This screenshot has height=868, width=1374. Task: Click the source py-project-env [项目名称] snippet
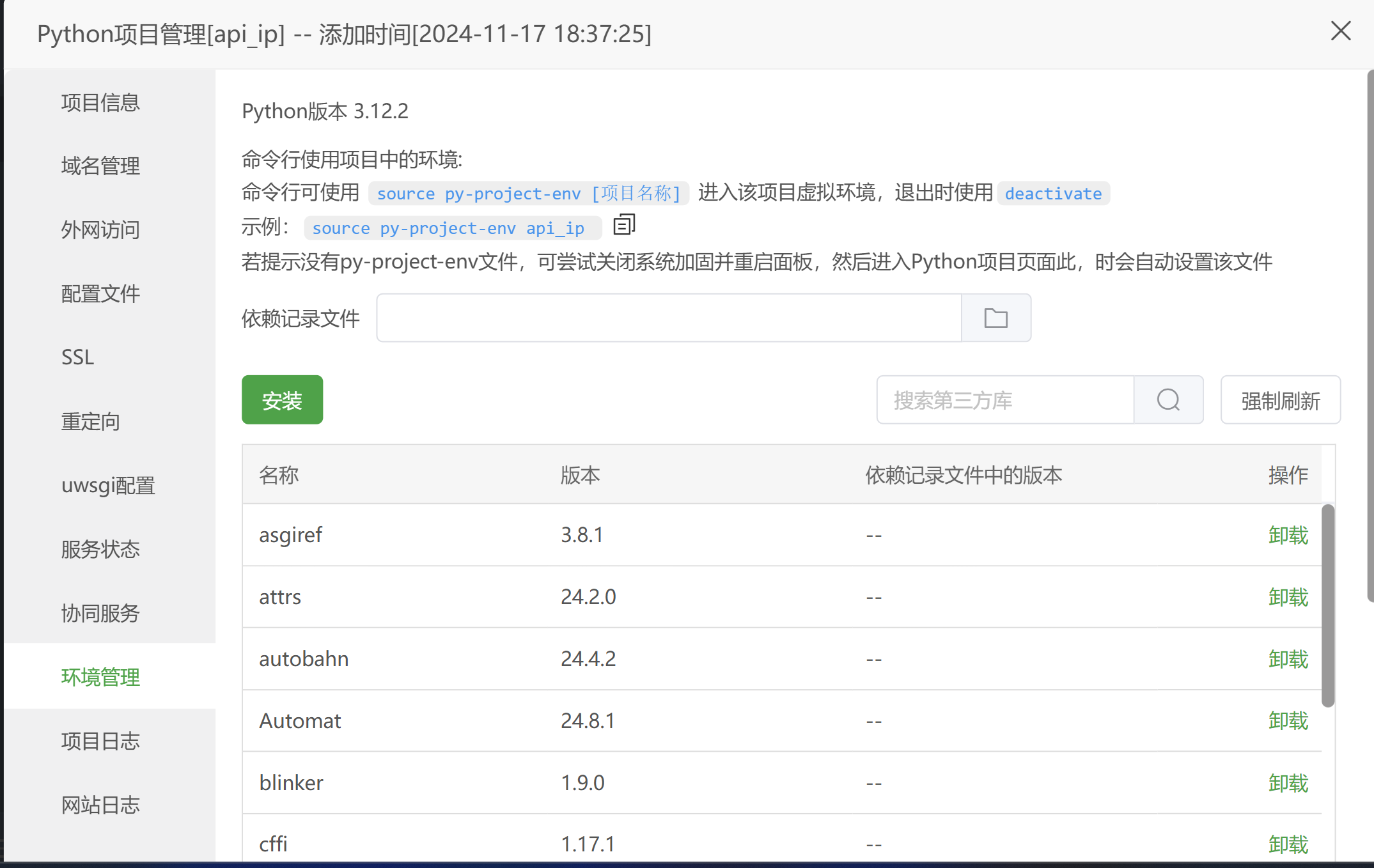point(529,194)
